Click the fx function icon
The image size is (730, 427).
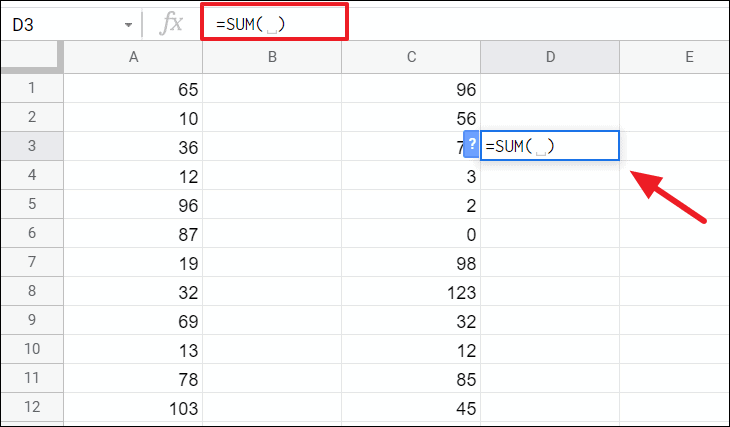[x=172, y=23]
